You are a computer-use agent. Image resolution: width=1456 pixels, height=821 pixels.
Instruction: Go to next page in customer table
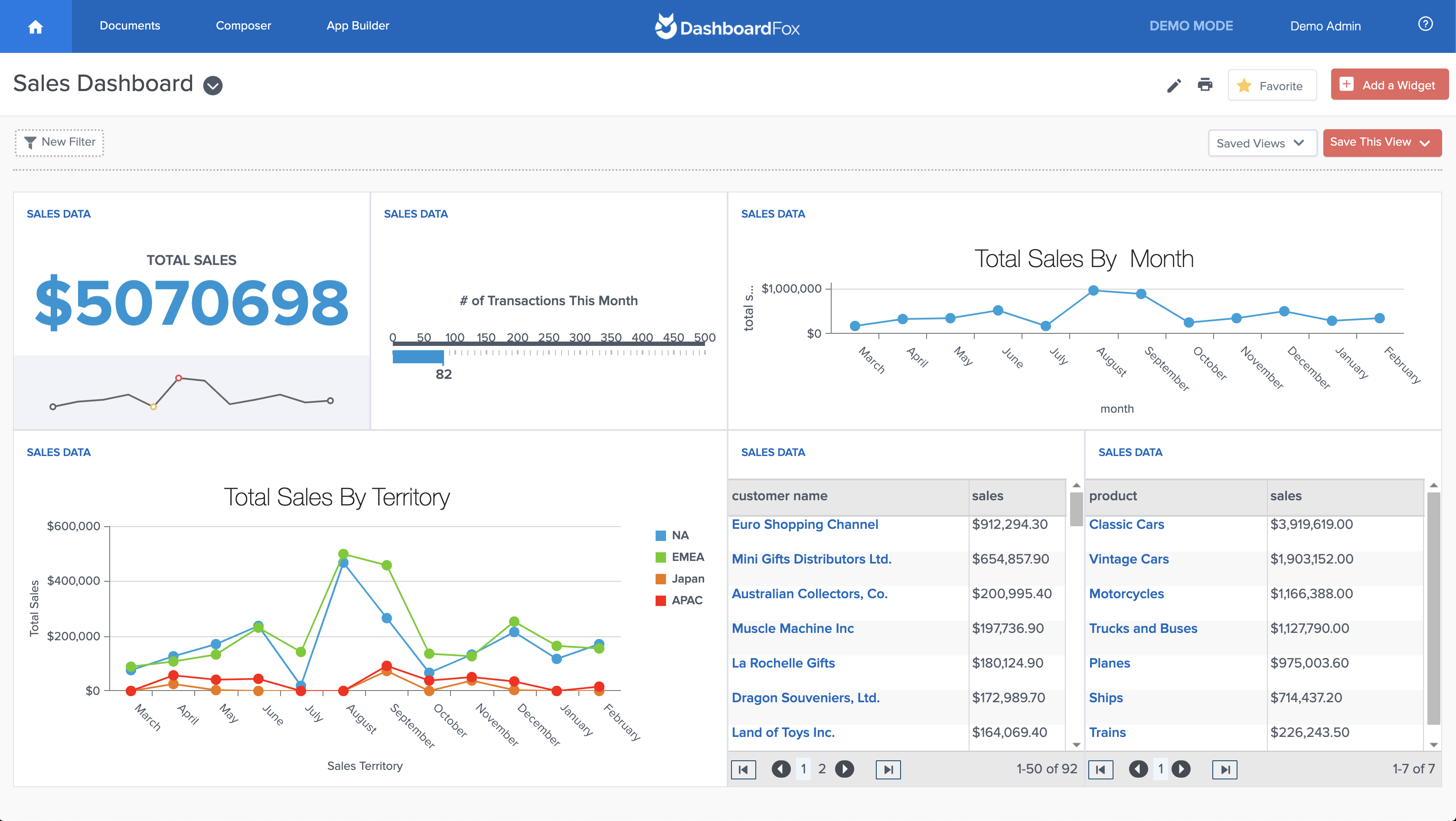(x=845, y=769)
